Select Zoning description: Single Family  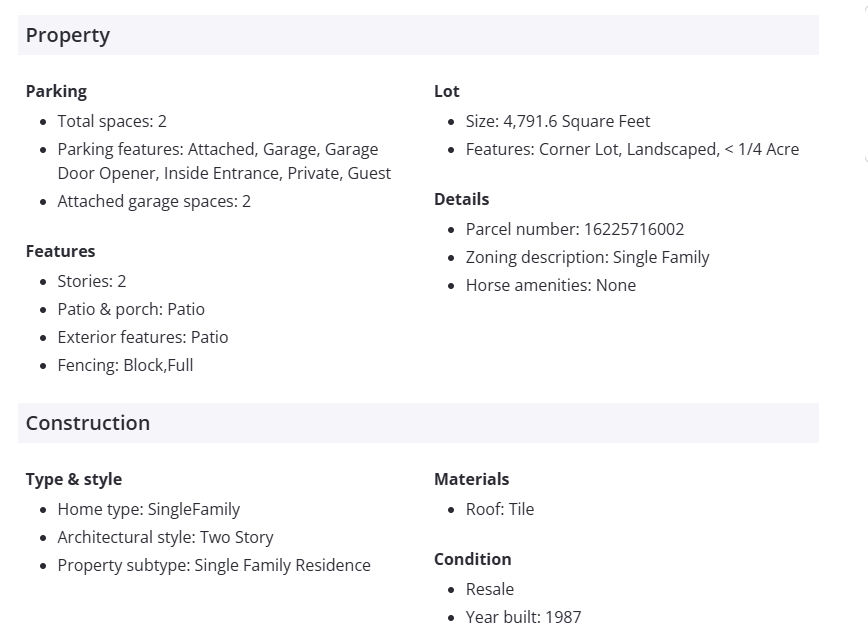coord(587,257)
